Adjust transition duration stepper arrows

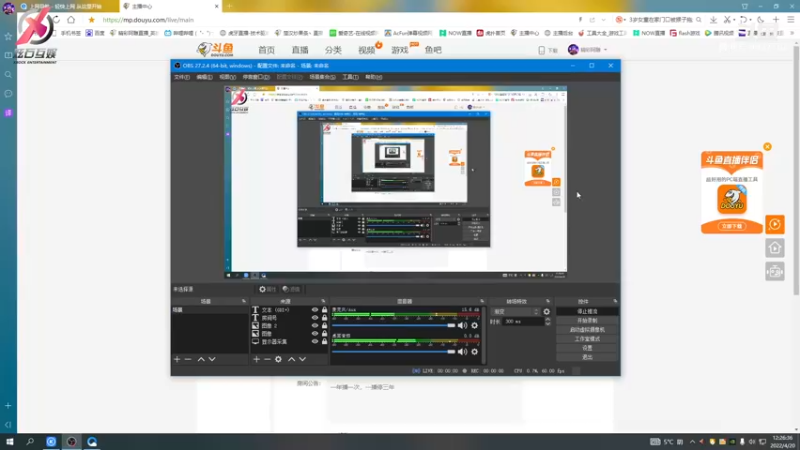click(547, 321)
